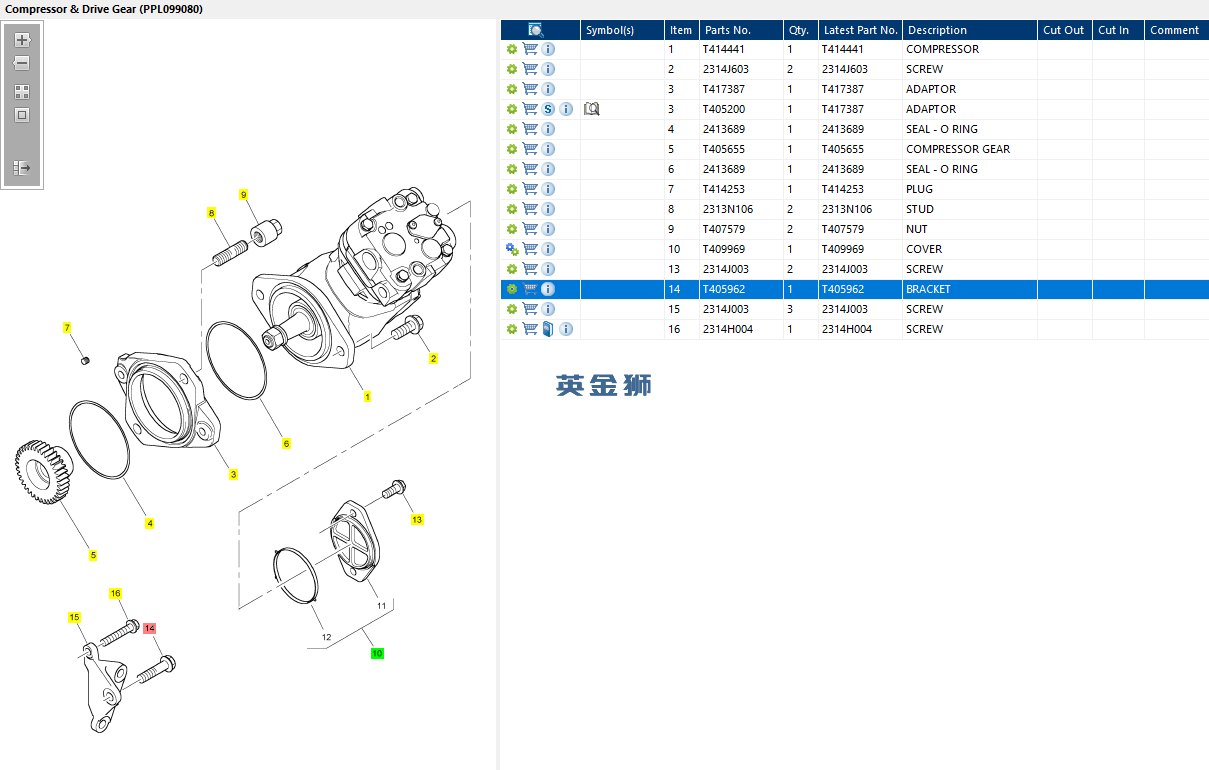Select red callout 14 on the diagram
Image resolution: width=1209 pixels, height=770 pixels.
[x=149, y=628]
